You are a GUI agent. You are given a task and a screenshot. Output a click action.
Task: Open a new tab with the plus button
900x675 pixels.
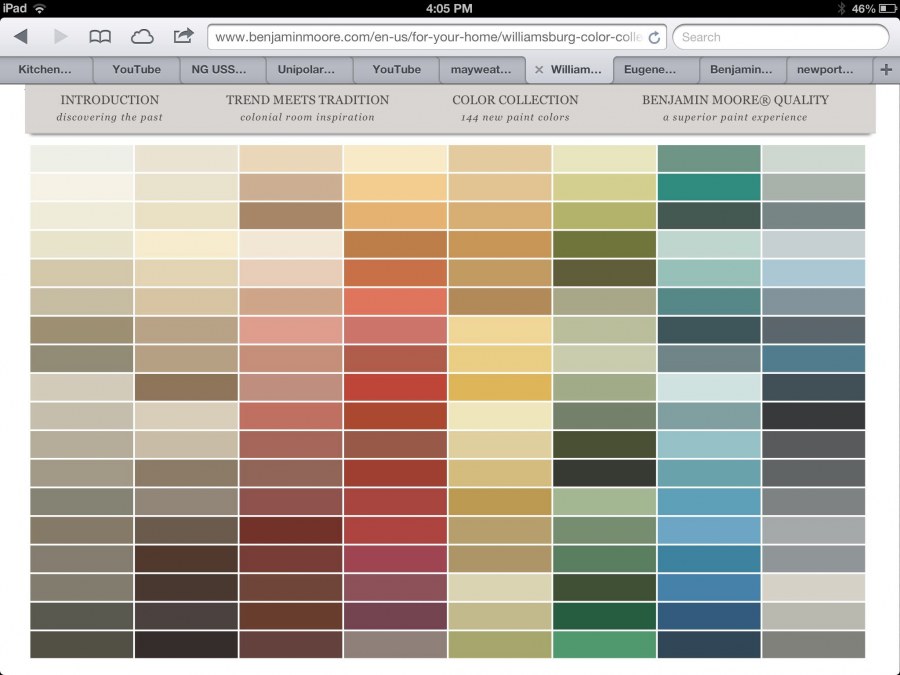coord(884,70)
